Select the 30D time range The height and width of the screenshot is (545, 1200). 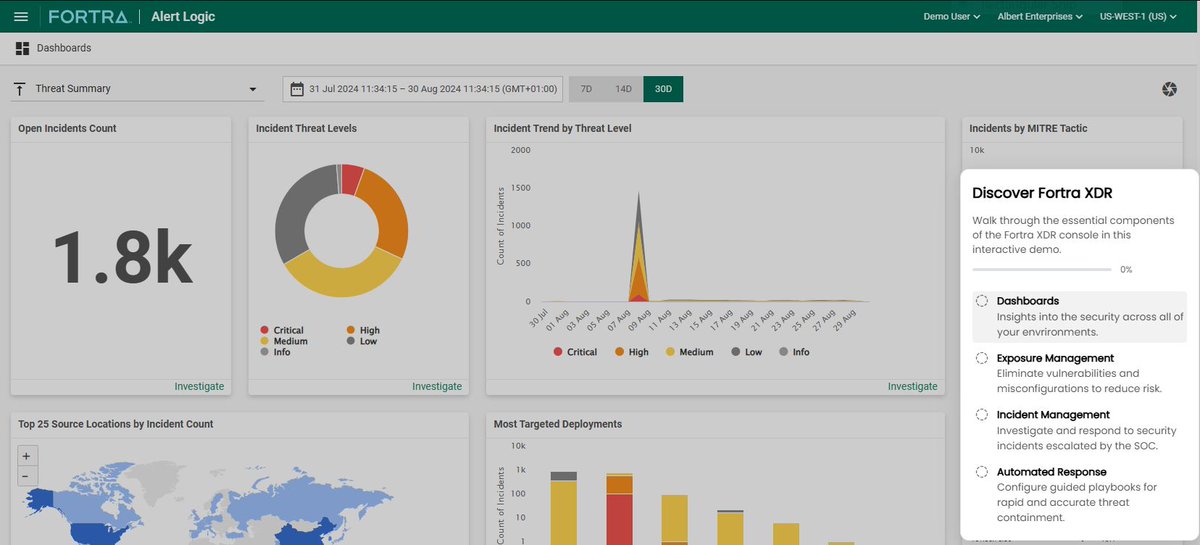[x=663, y=89]
